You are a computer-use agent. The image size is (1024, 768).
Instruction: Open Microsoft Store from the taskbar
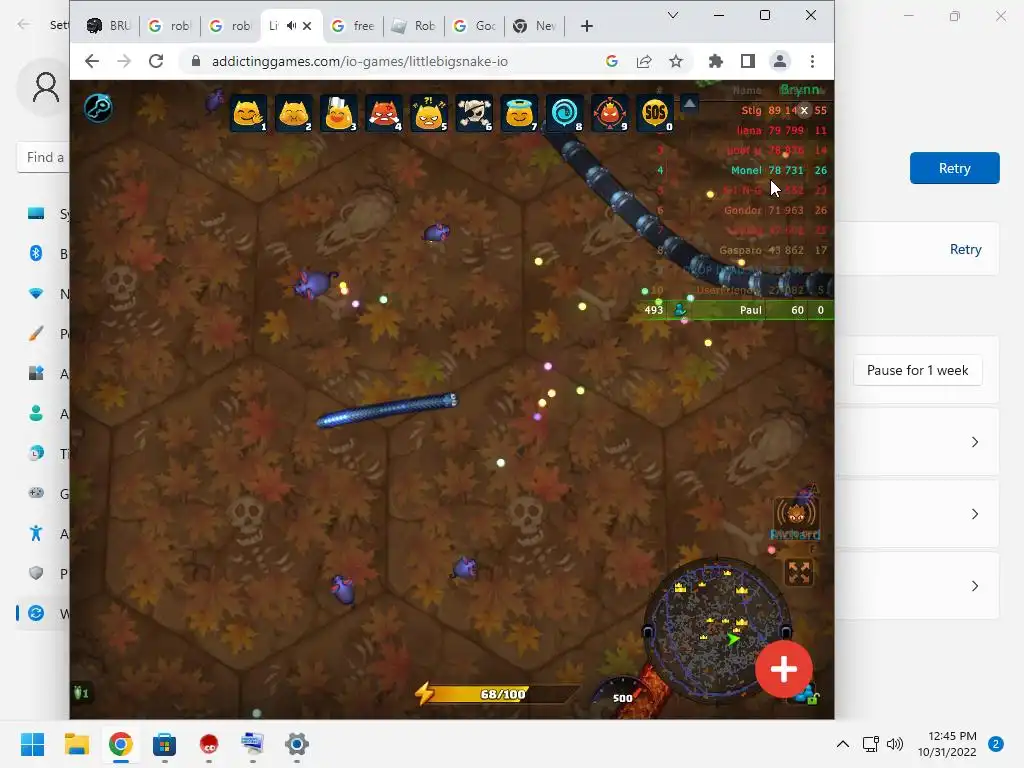coord(165,744)
